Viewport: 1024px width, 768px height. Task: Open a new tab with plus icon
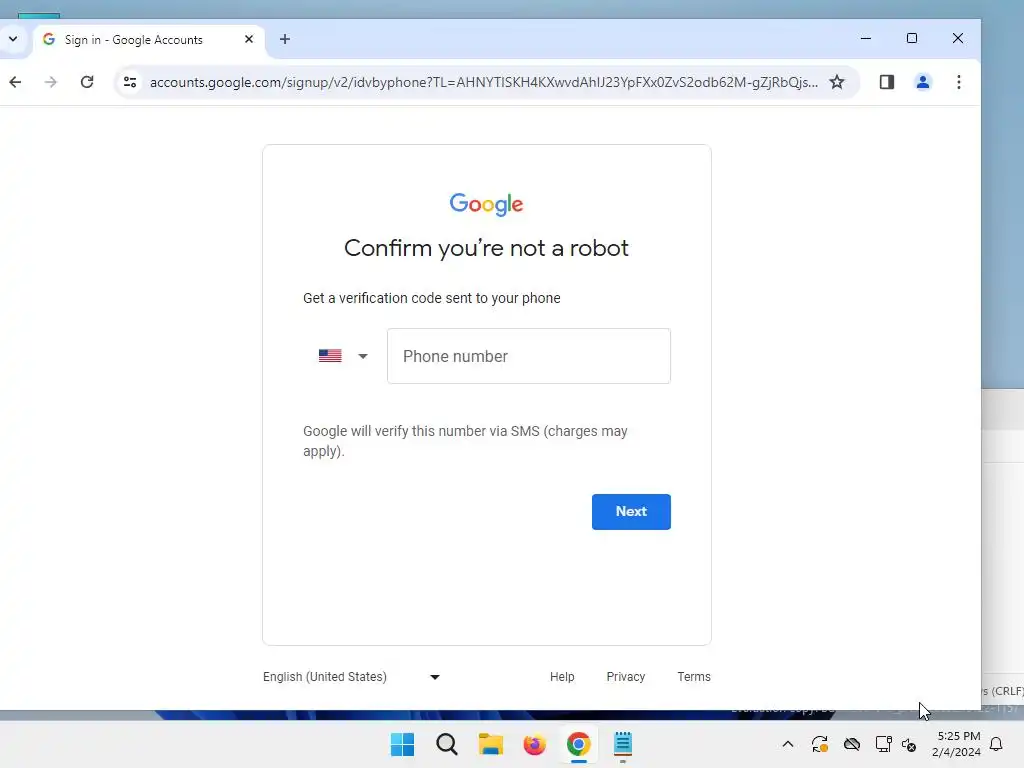(x=285, y=39)
